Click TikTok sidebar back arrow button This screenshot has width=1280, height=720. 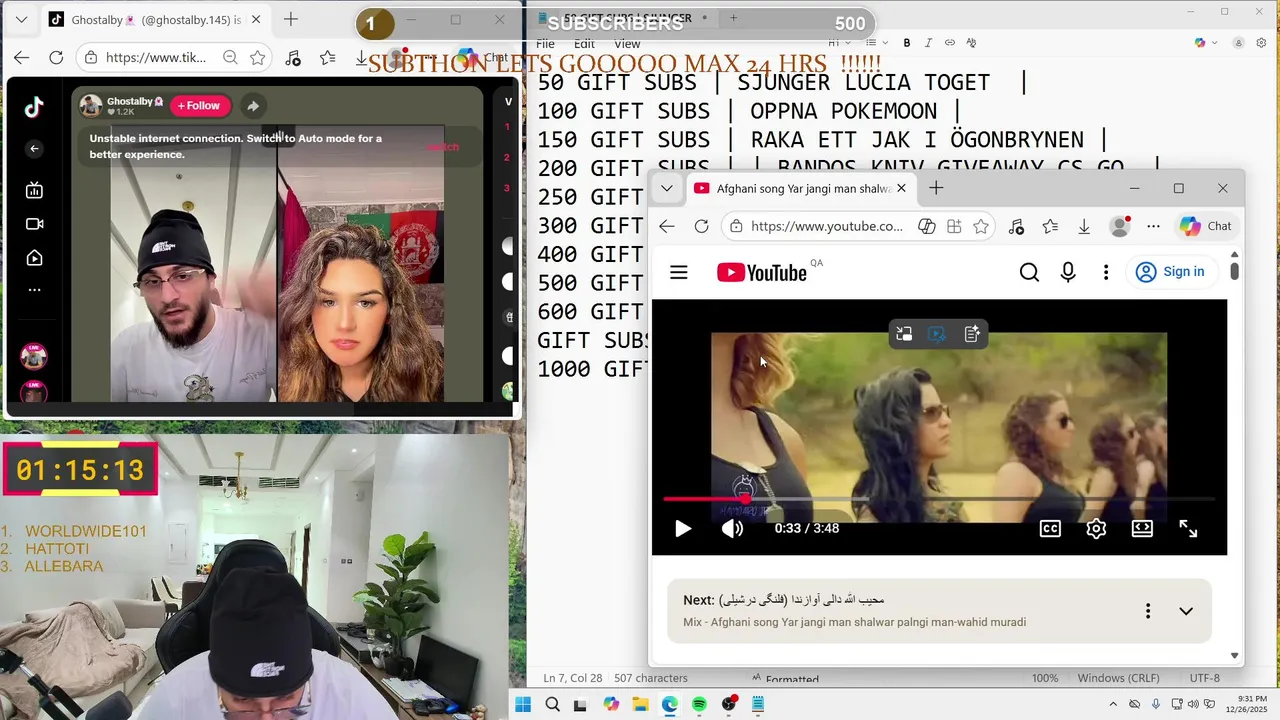click(x=34, y=148)
